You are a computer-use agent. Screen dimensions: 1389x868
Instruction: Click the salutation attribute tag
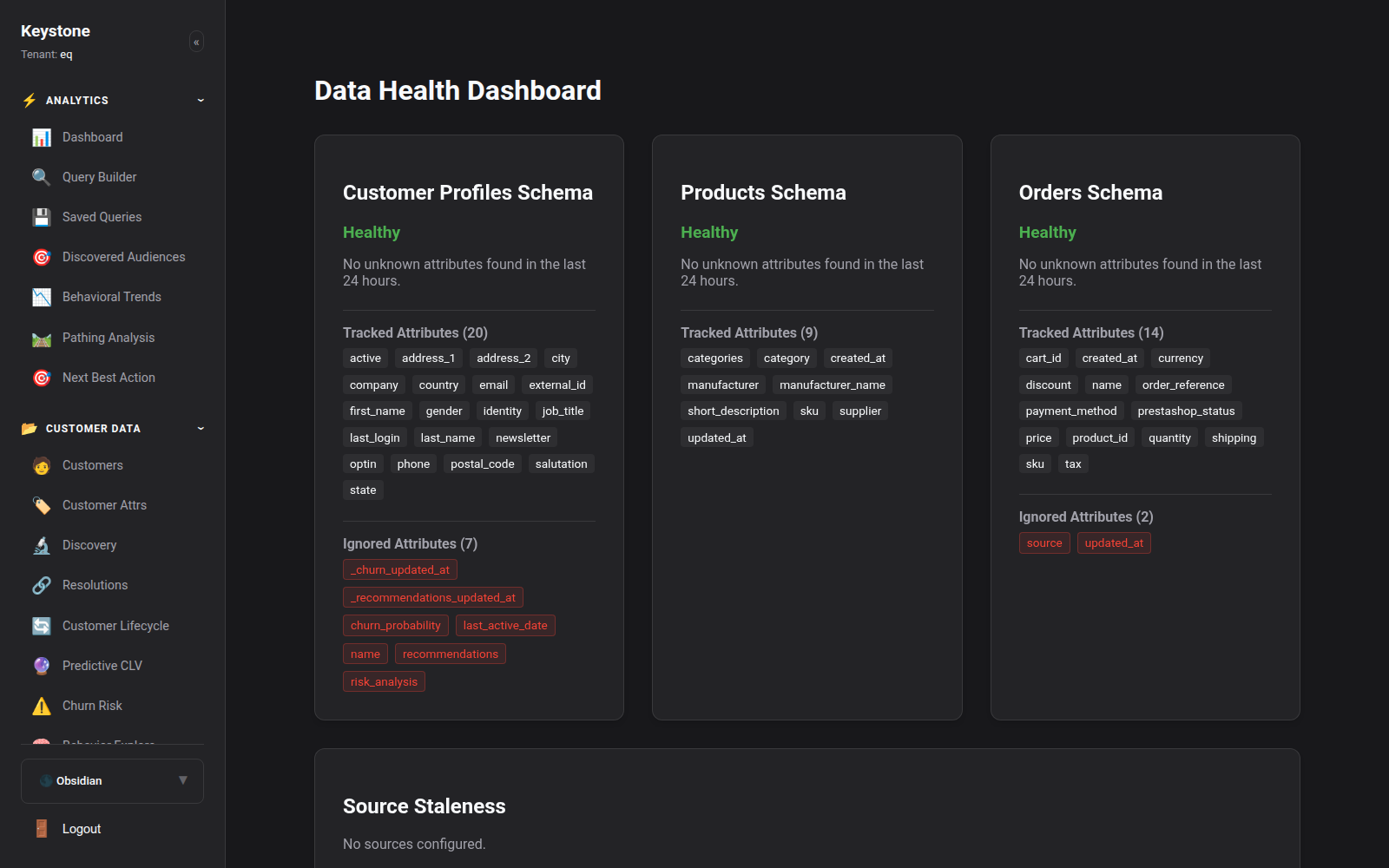click(x=561, y=464)
